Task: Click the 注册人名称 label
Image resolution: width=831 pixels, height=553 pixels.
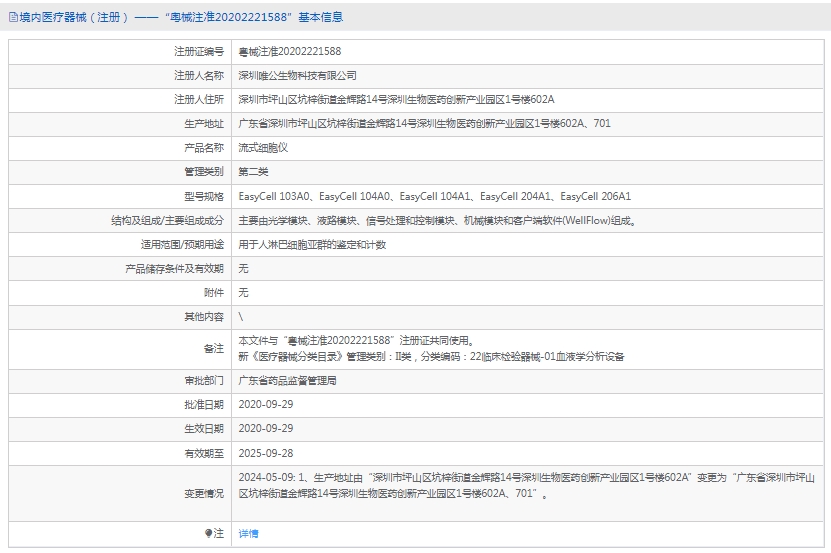Action: pos(199,75)
